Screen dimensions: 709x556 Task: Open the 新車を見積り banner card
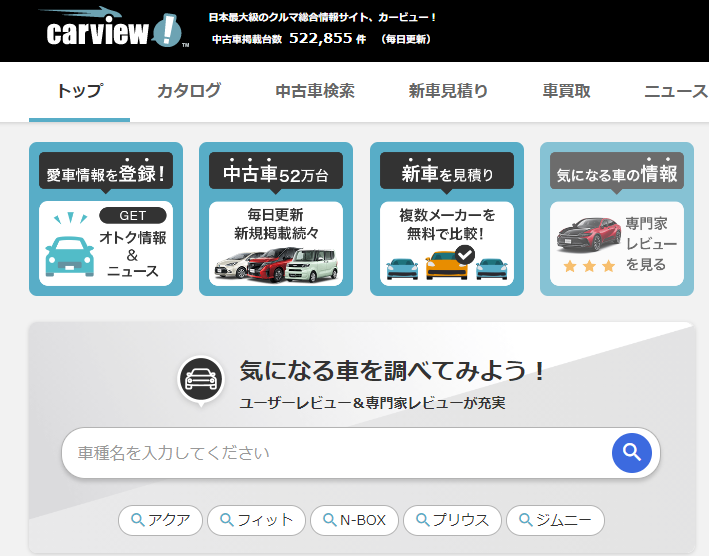(x=447, y=219)
